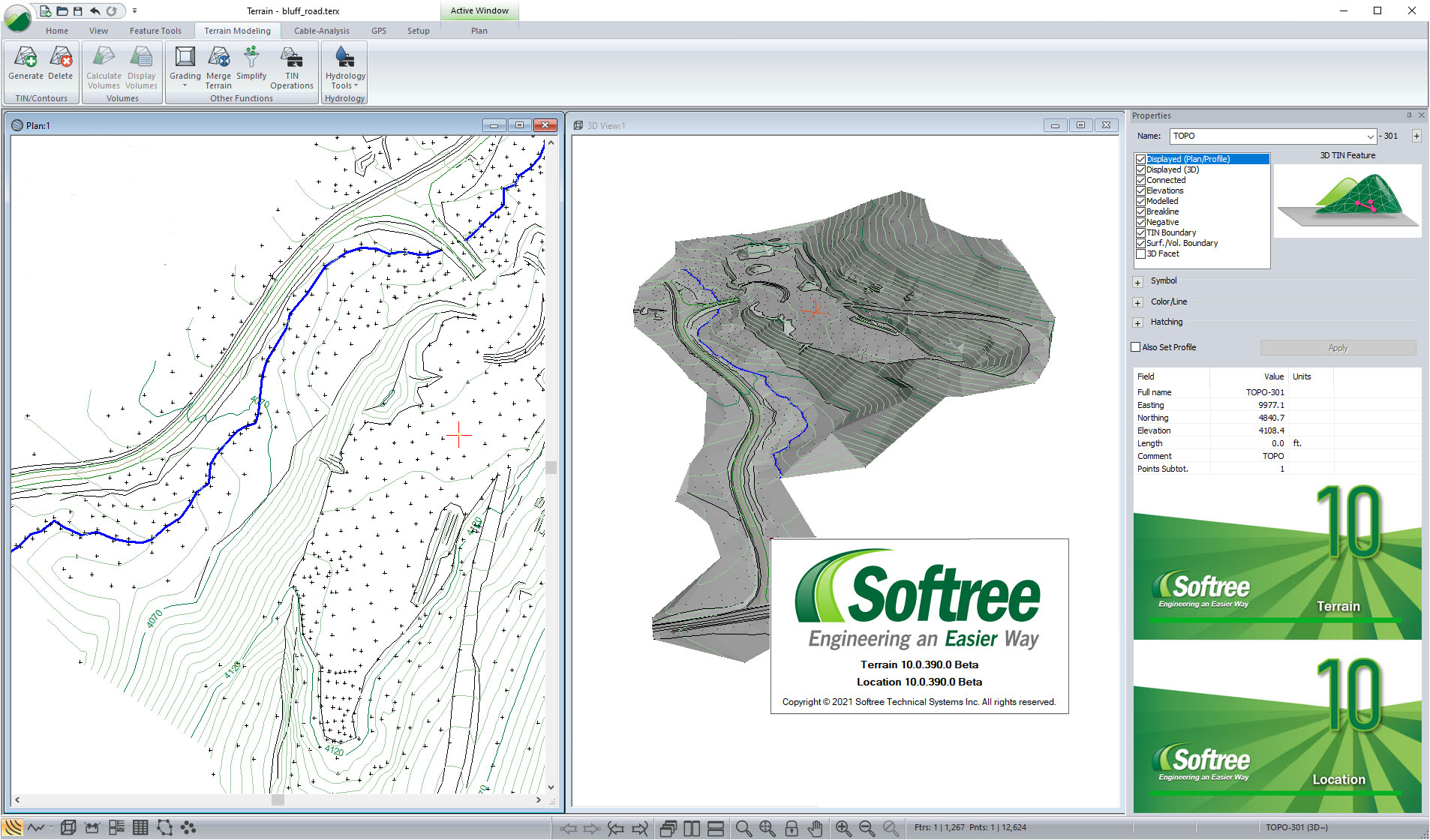Click the plus button beside 301
This screenshot has height=840, width=1430.
[1416, 136]
